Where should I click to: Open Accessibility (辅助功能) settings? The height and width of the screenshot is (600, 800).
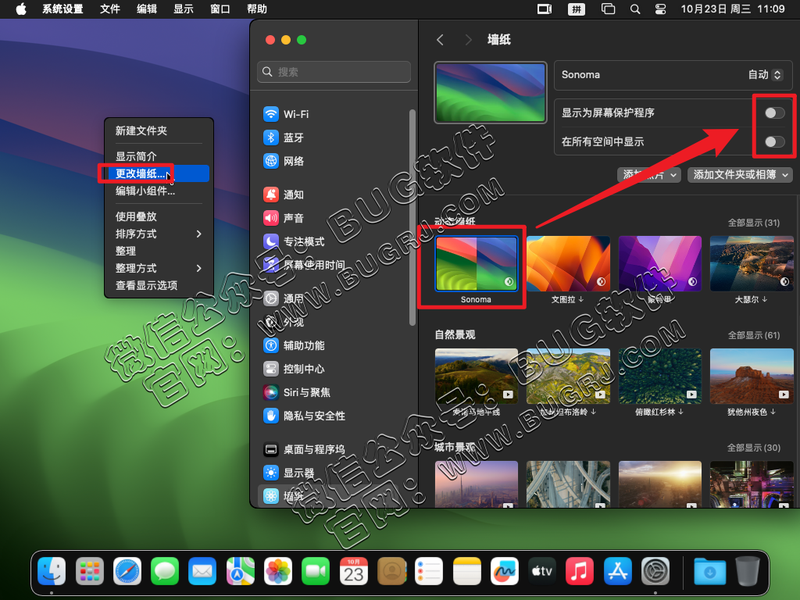294,345
